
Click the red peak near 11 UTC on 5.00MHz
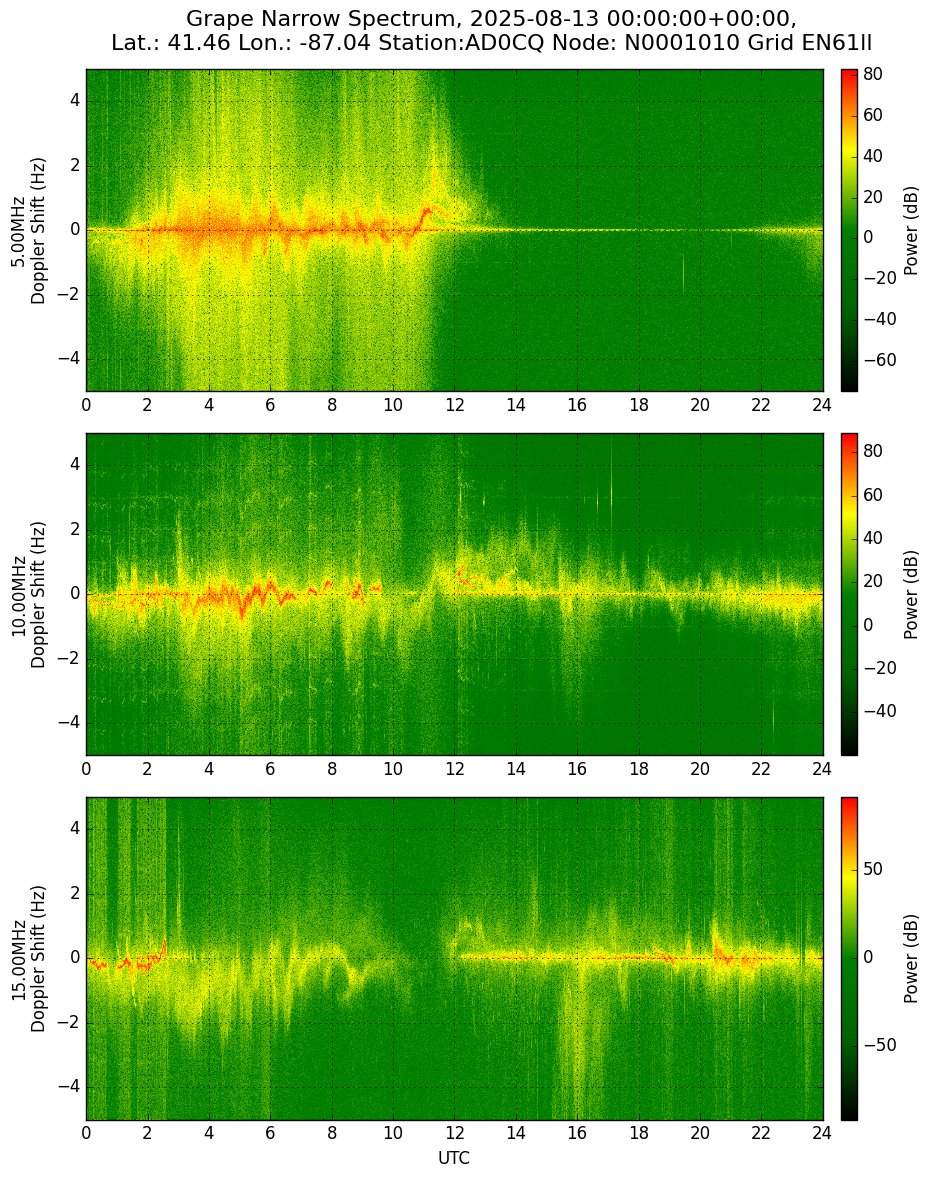(x=428, y=212)
